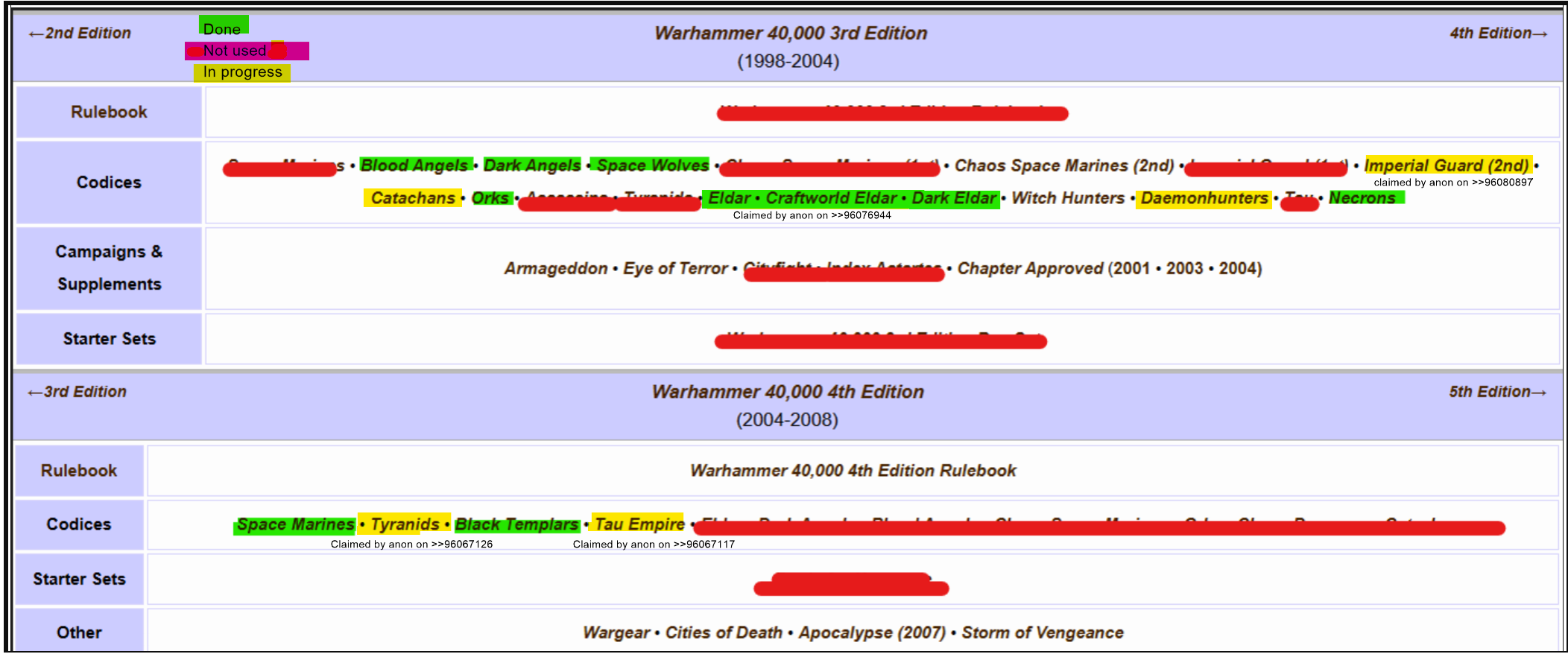
Task: Open Dark Angels codex link
Action: pyautogui.click(x=532, y=165)
